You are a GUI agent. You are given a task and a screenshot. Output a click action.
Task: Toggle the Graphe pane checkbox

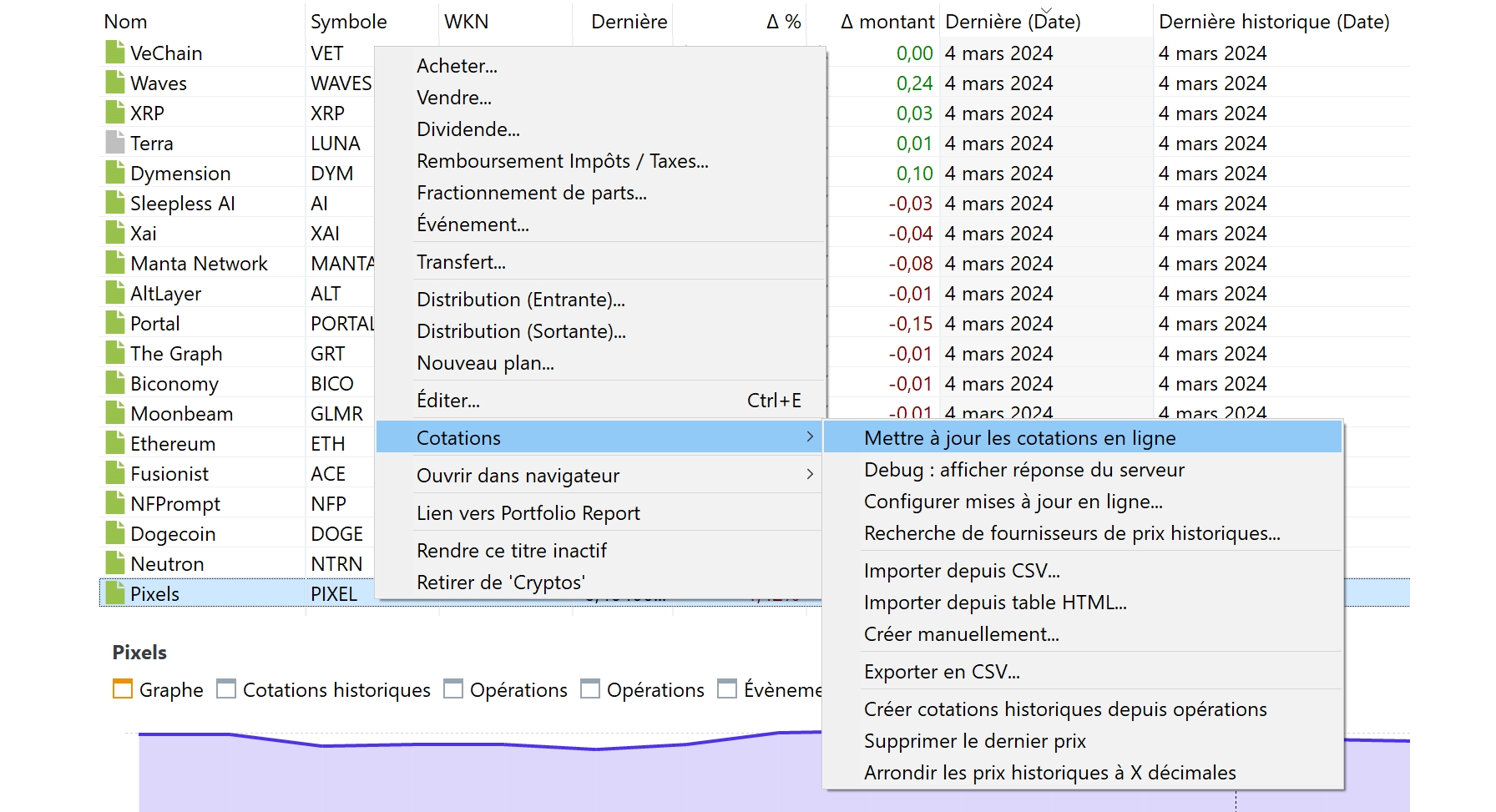123,689
